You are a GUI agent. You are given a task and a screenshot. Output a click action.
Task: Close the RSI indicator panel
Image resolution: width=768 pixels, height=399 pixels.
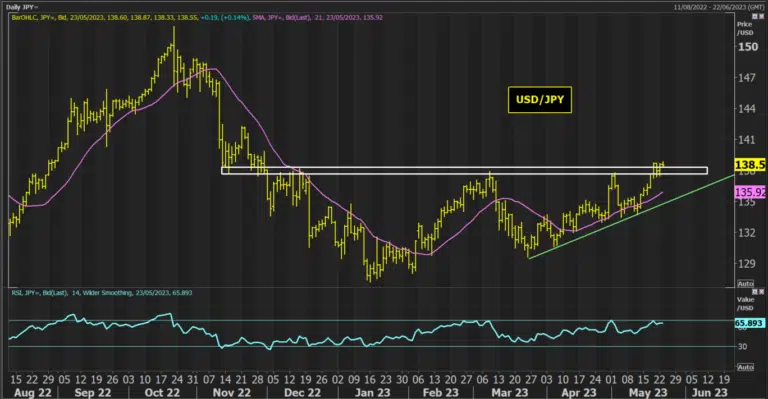[761, 292]
